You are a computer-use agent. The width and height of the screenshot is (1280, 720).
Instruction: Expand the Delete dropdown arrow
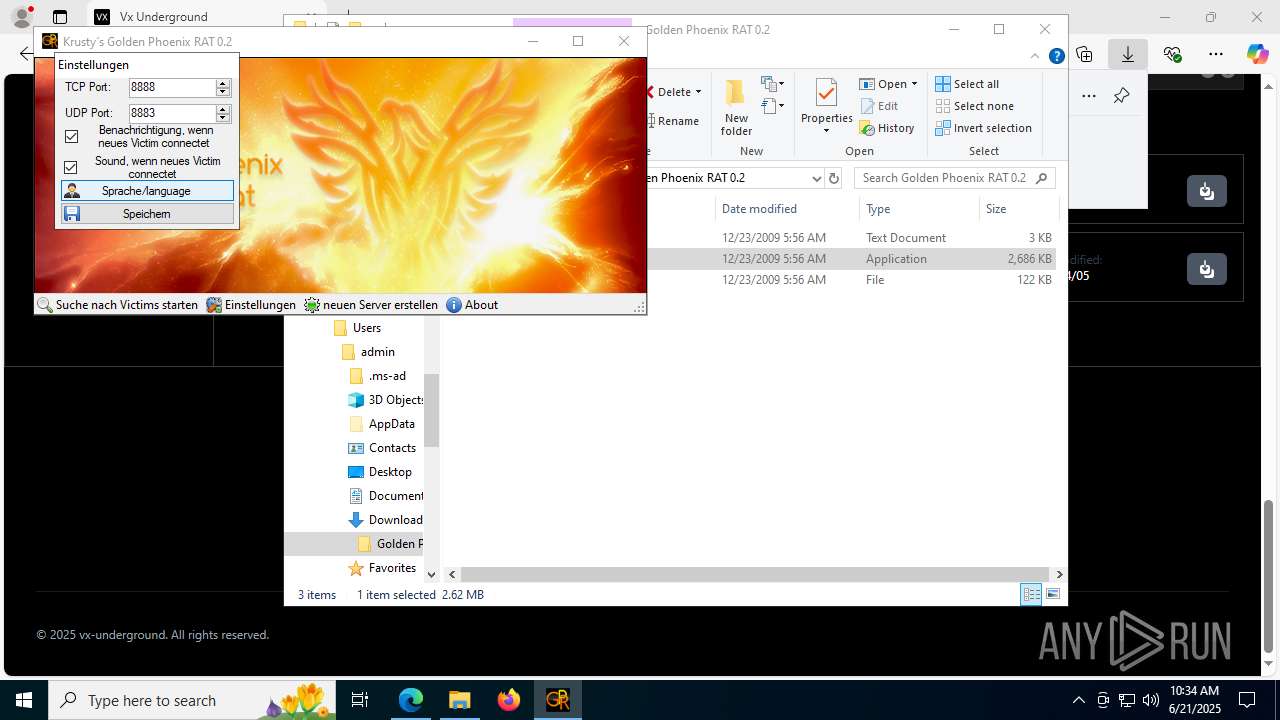(698, 92)
